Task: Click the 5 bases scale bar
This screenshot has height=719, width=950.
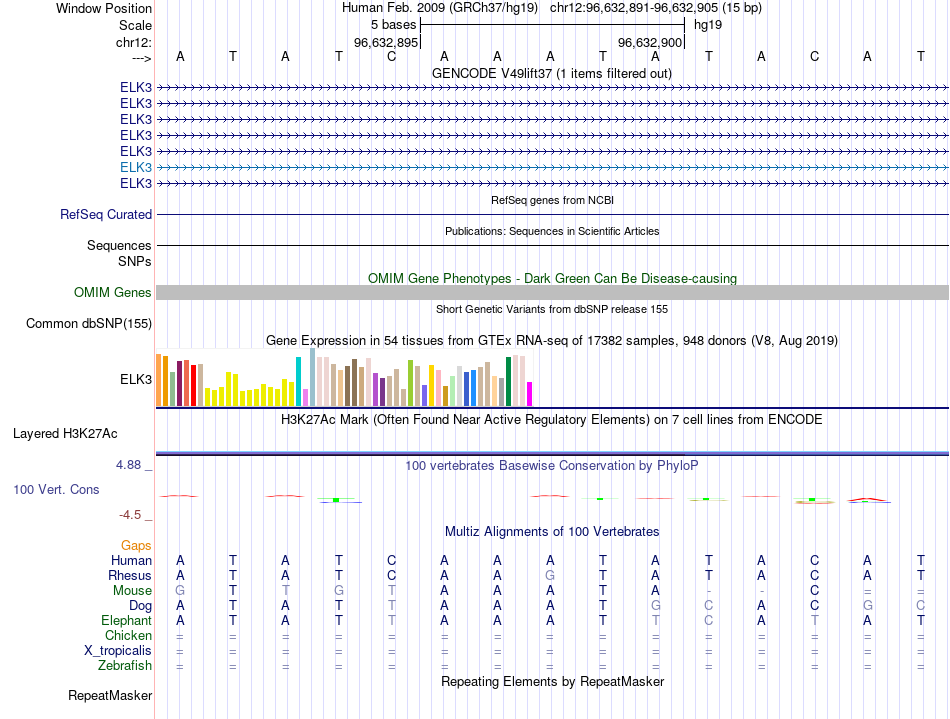Action: 553,25
